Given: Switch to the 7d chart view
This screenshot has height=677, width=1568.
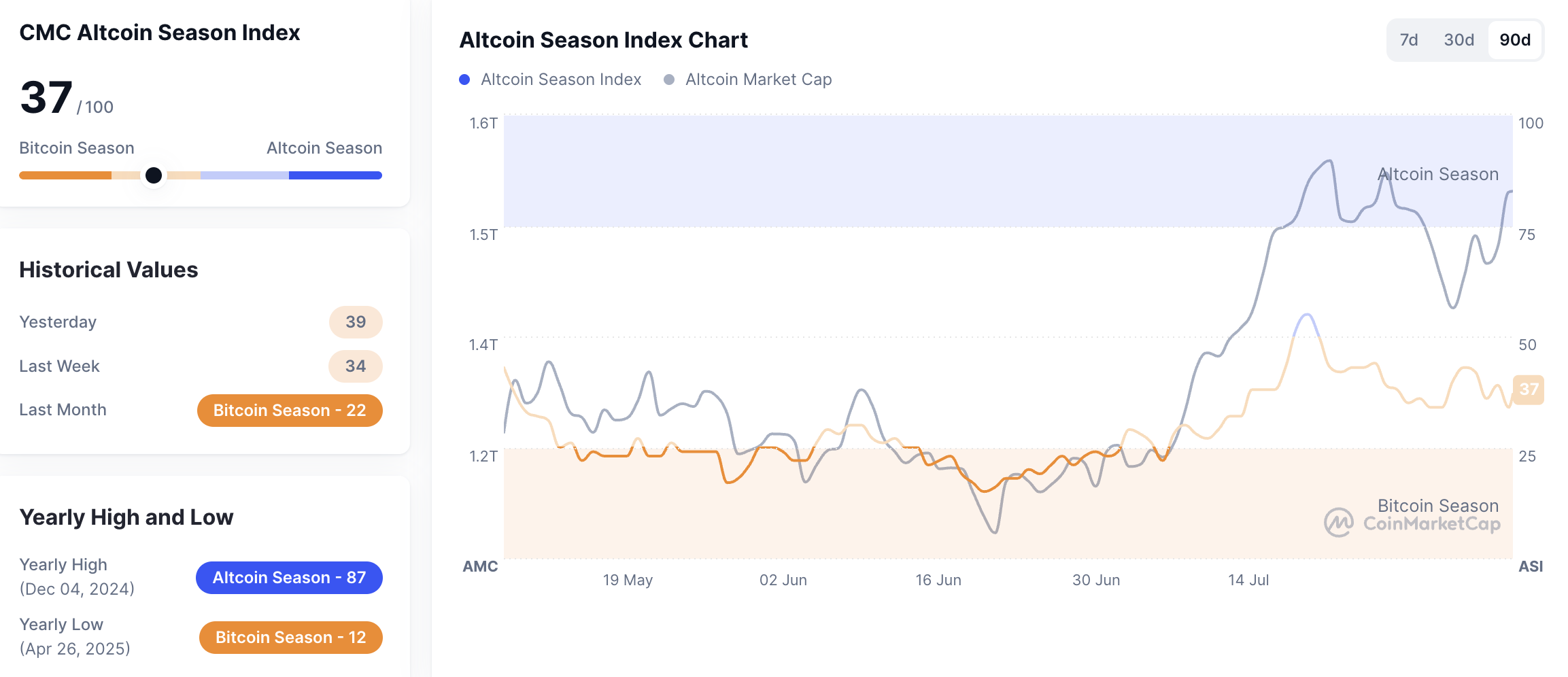Looking at the screenshot, I should tap(1409, 40).
